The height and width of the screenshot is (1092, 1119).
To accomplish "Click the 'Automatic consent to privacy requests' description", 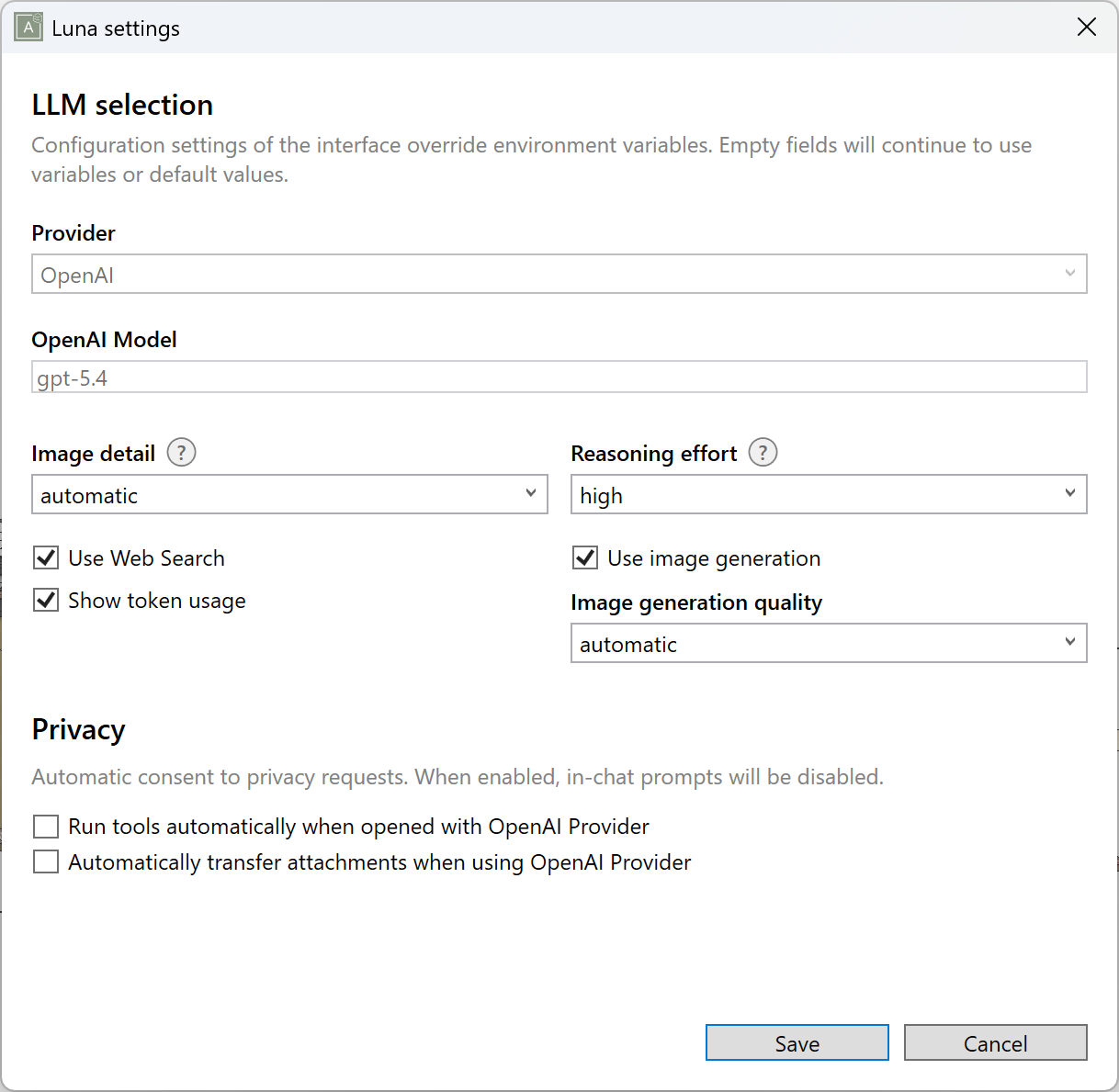I will (458, 777).
